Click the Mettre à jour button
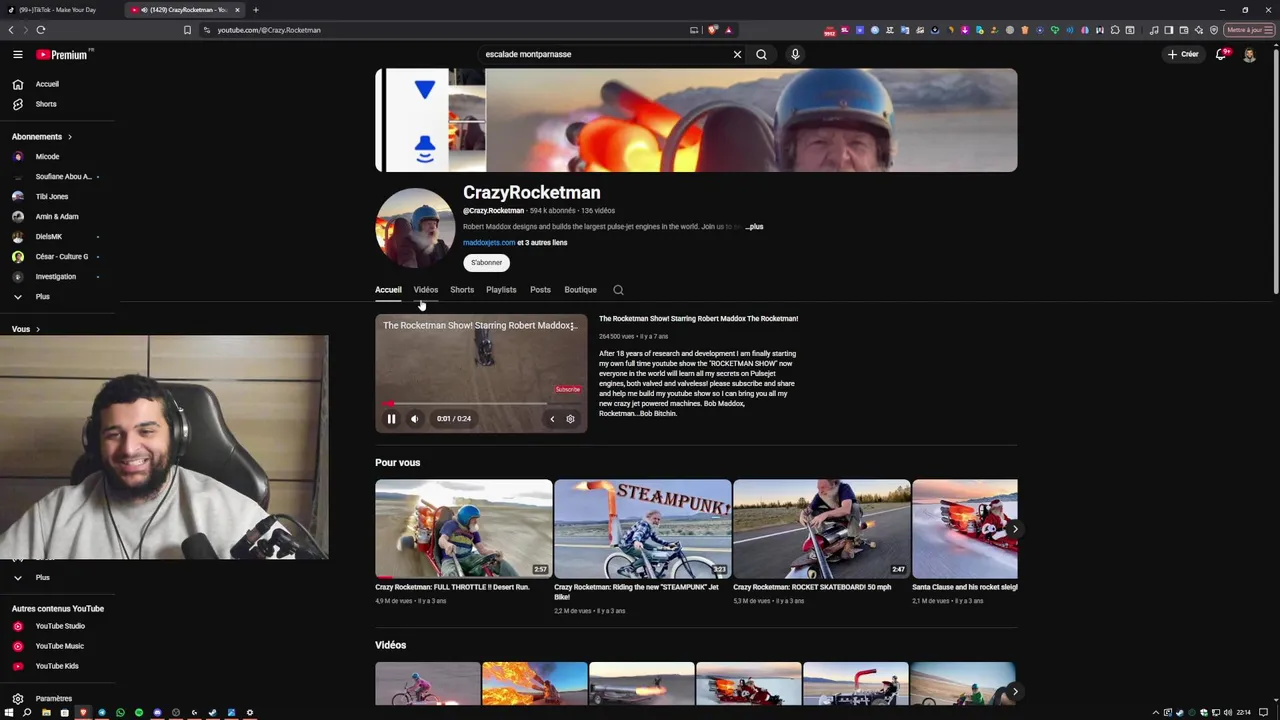Viewport: 1280px width, 720px height. click(1250, 30)
